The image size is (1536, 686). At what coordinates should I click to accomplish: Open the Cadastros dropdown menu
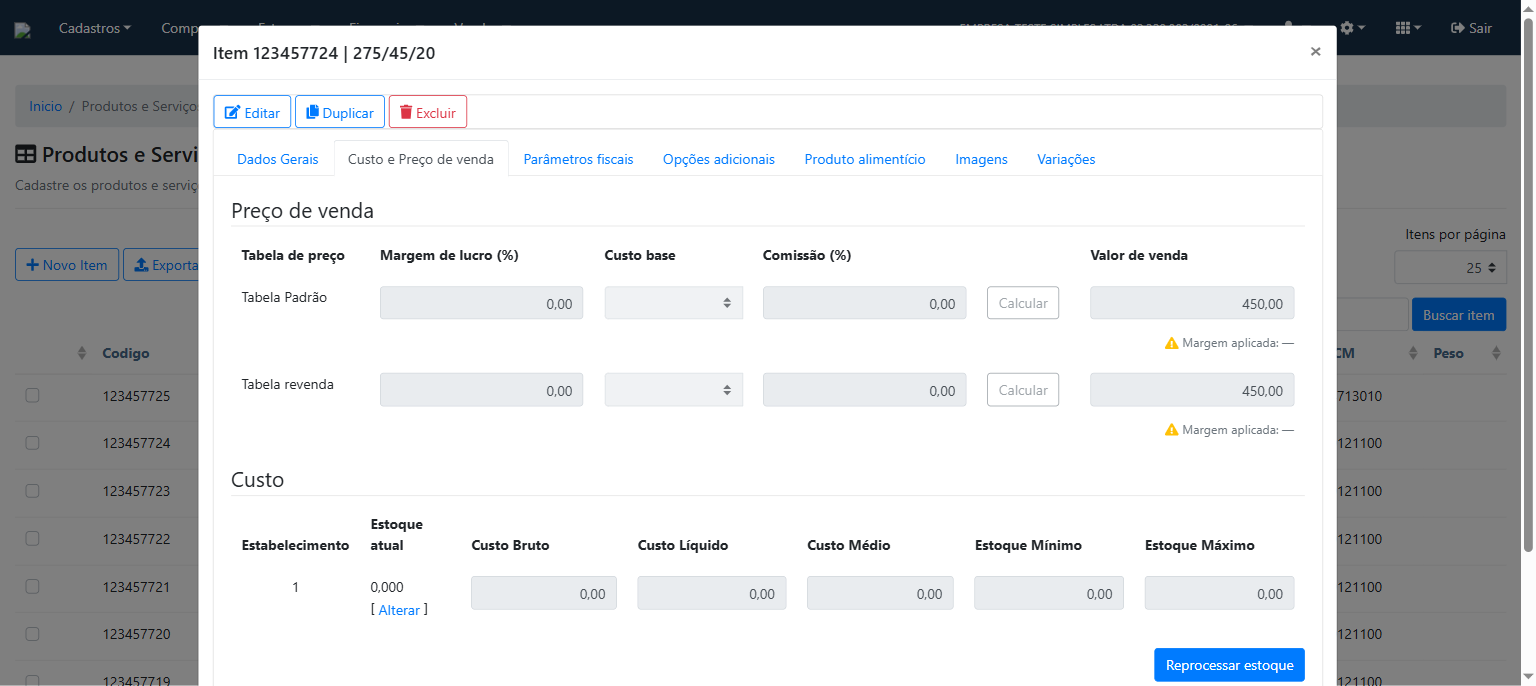tap(95, 28)
